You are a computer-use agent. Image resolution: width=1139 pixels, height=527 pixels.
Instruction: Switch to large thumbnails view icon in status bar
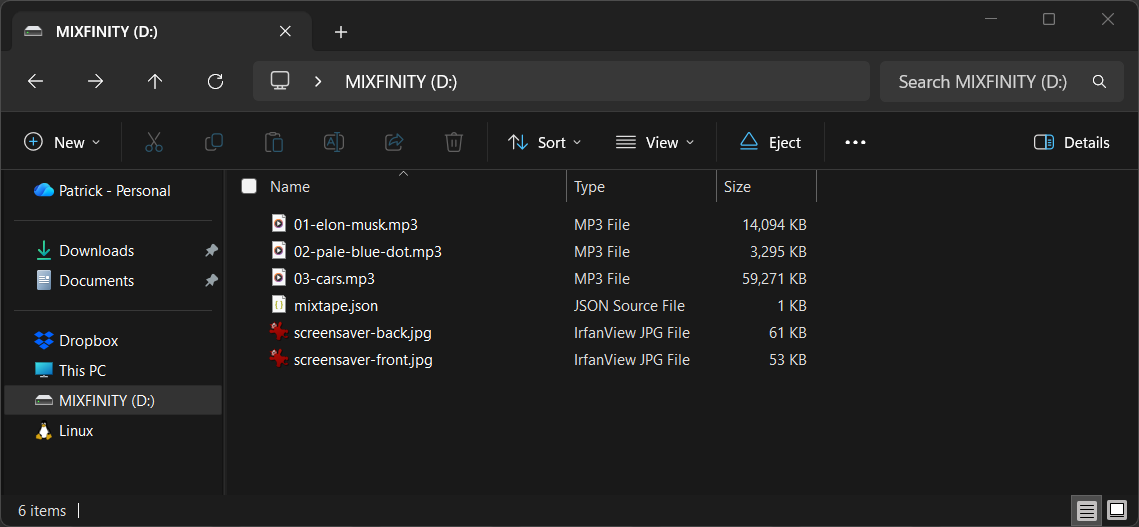point(1116,511)
